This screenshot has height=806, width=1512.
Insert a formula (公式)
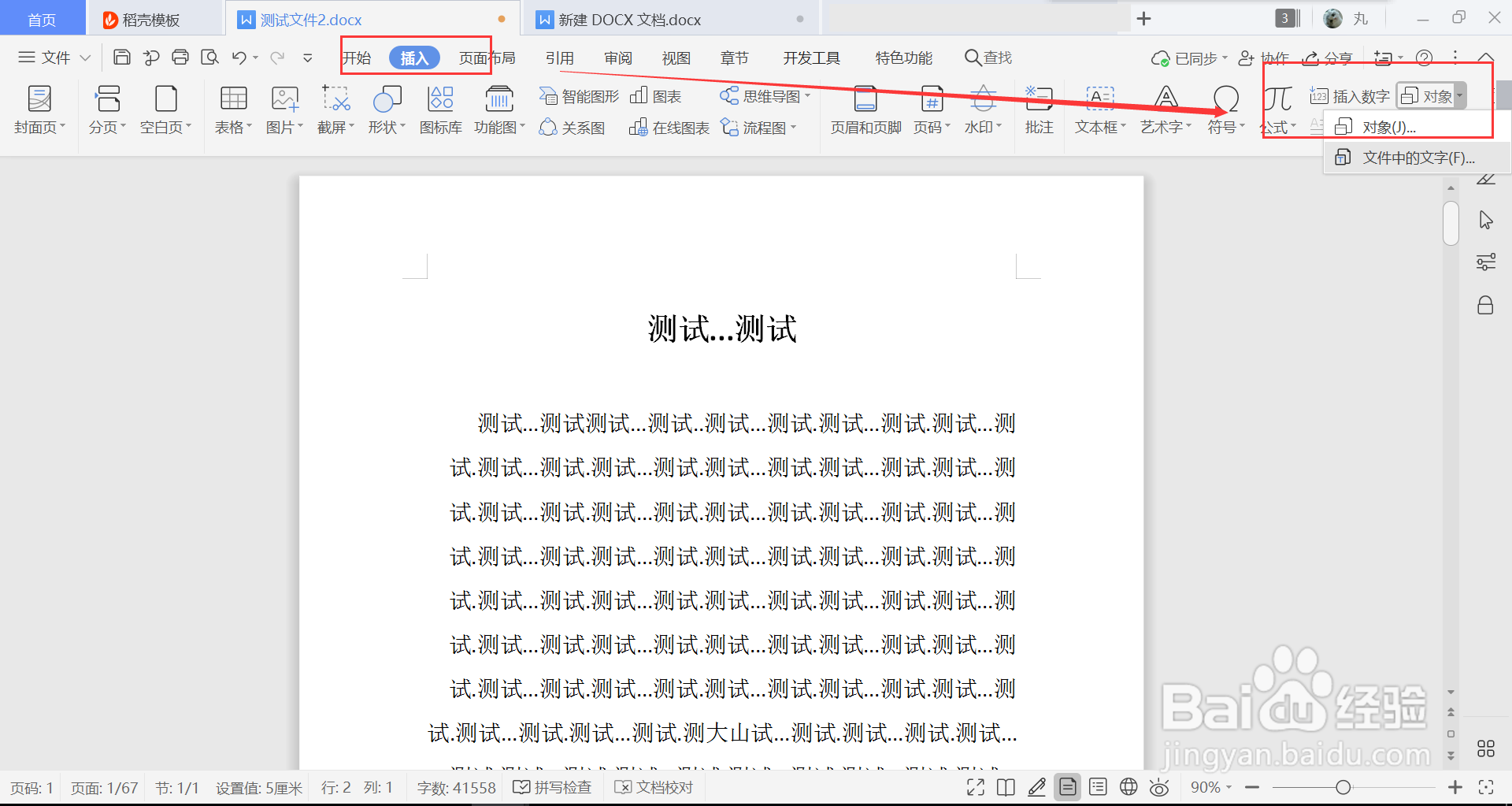click(x=1277, y=110)
